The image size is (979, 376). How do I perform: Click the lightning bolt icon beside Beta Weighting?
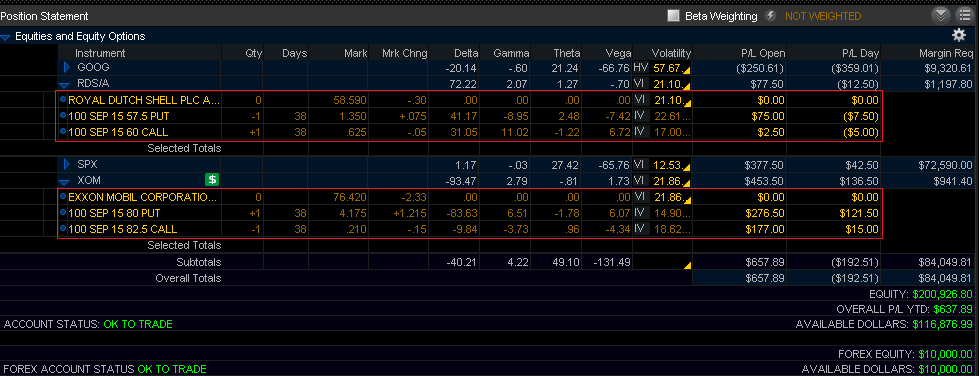(x=770, y=16)
